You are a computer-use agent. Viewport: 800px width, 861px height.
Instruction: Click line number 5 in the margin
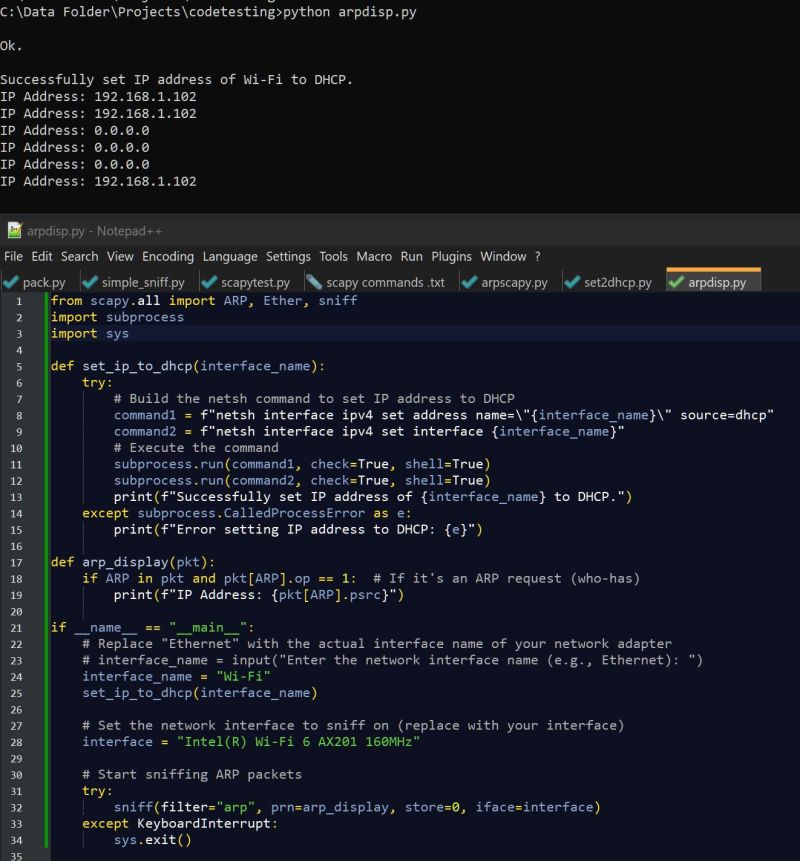tap(19, 367)
